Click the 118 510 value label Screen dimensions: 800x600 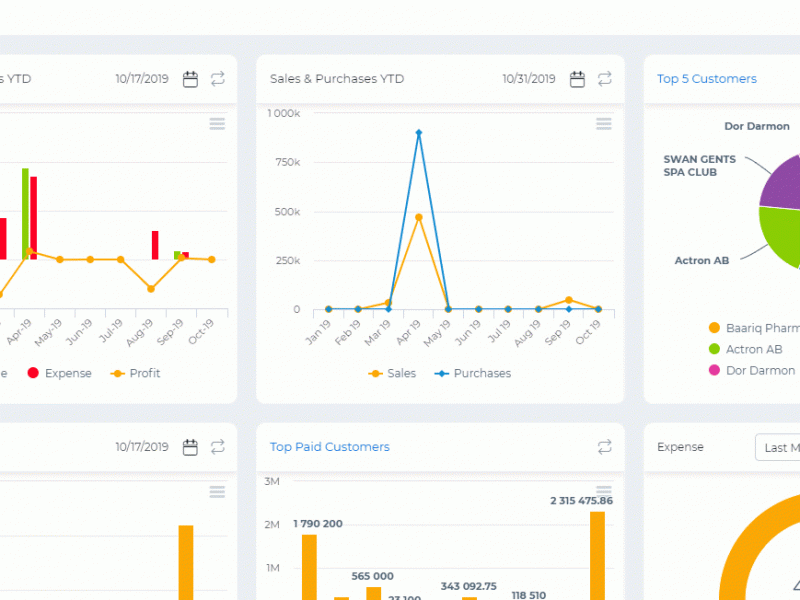(x=529, y=595)
